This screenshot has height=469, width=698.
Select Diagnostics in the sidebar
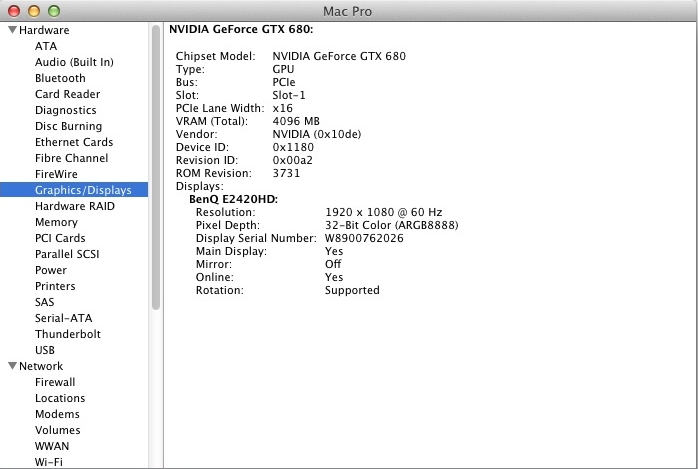click(65, 110)
